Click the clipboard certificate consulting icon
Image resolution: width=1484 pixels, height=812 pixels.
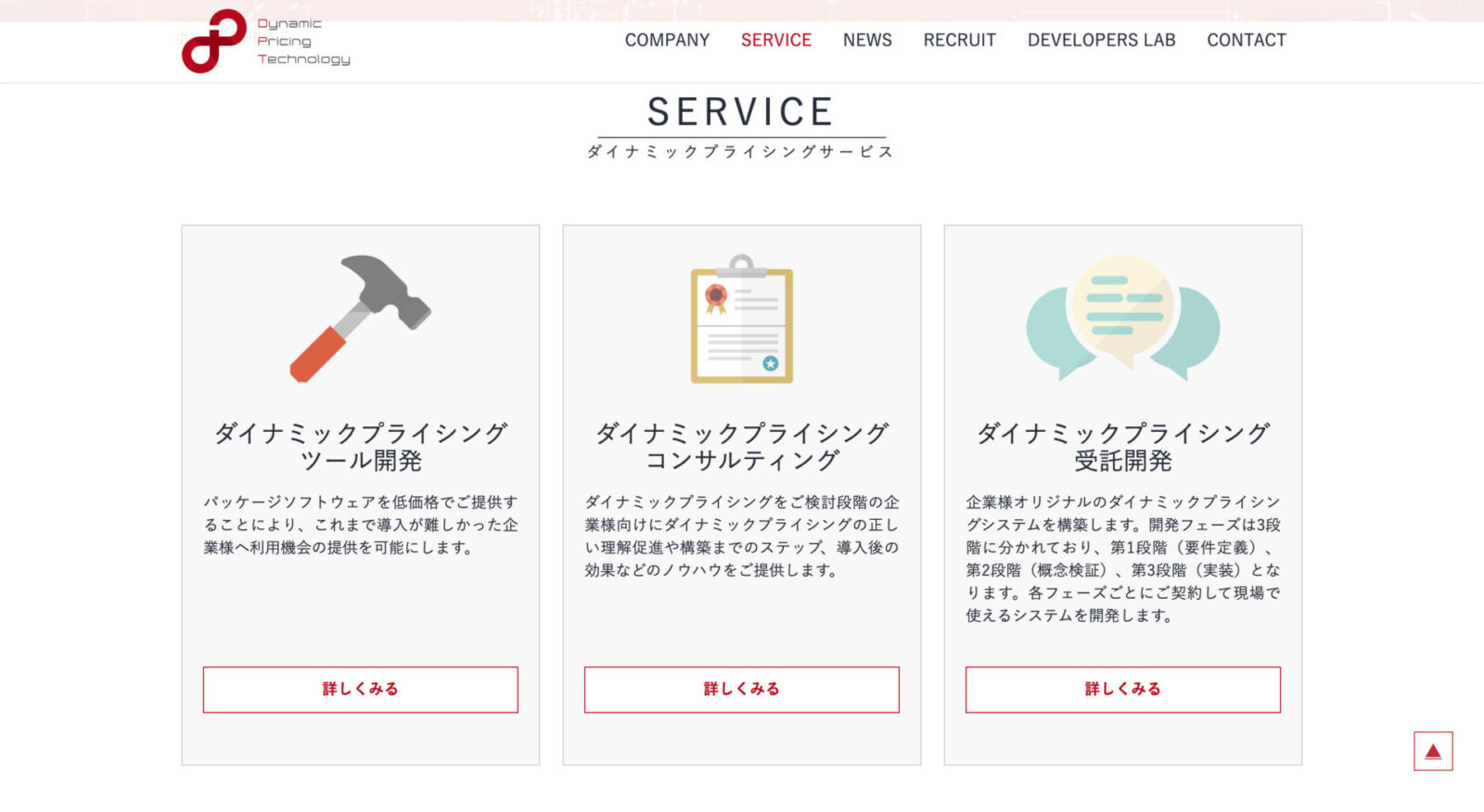tap(741, 319)
